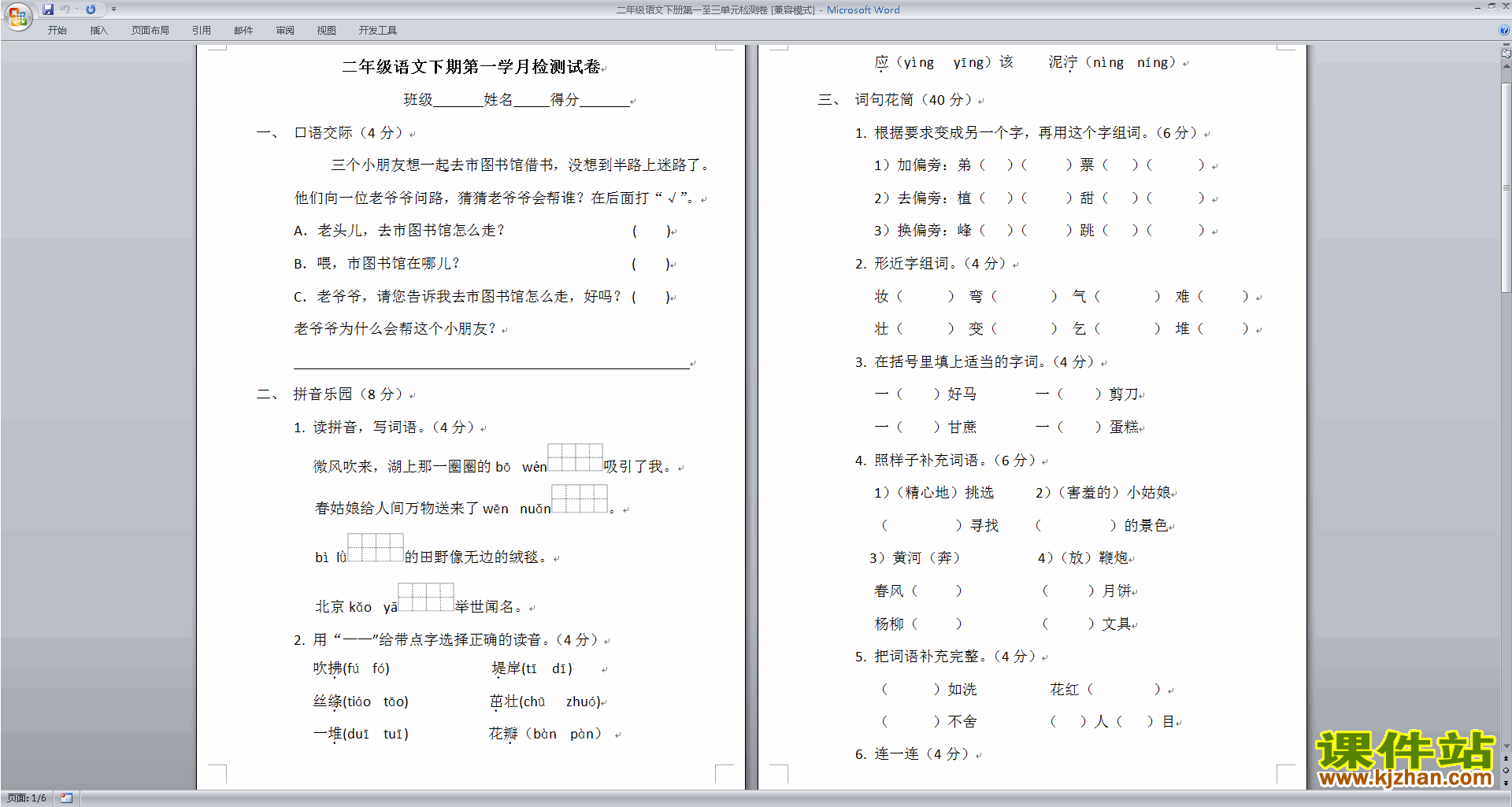Open the Office Button menu
The height and width of the screenshot is (807, 1512).
17,16
